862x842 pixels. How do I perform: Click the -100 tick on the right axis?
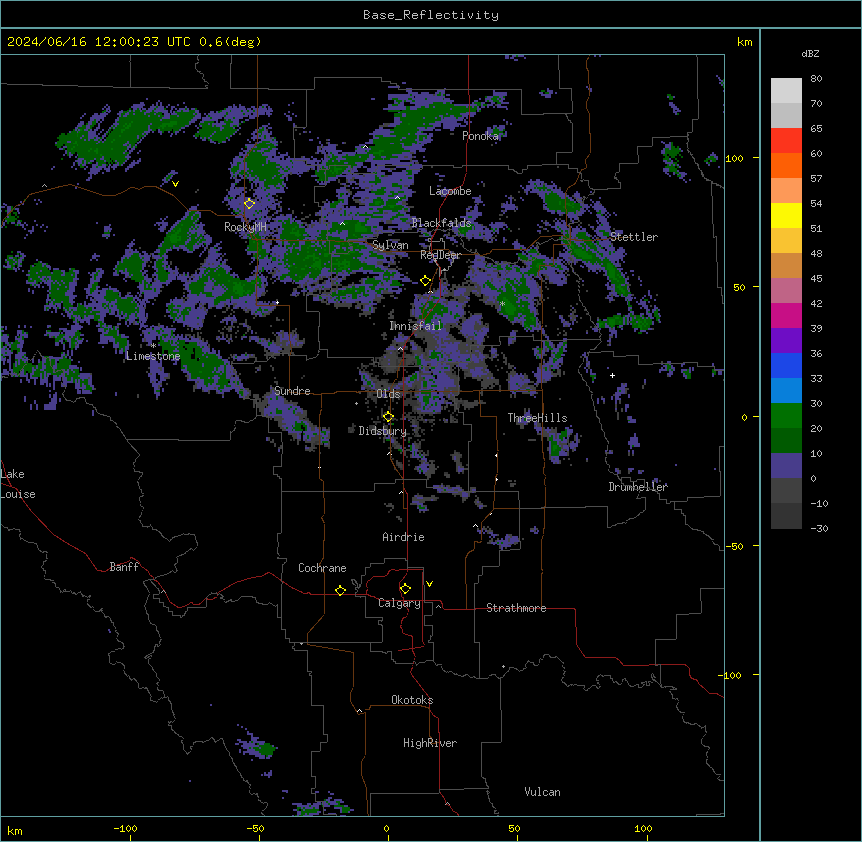coord(731,675)
